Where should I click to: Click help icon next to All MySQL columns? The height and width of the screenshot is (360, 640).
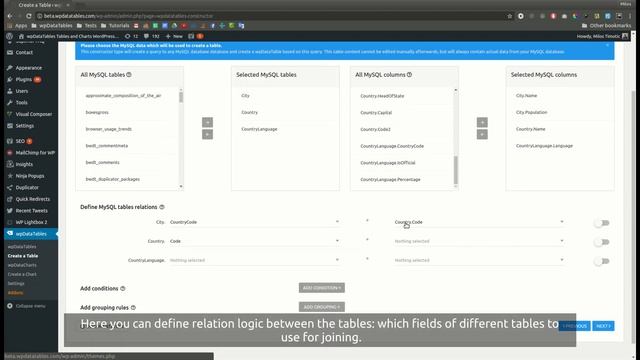409,75
